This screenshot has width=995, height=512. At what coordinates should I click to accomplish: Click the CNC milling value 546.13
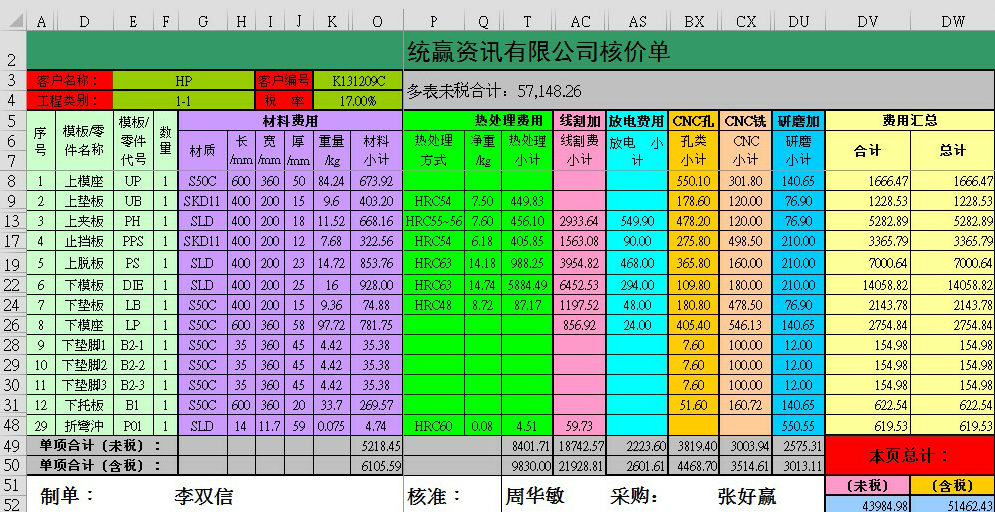tap(746, 325)
